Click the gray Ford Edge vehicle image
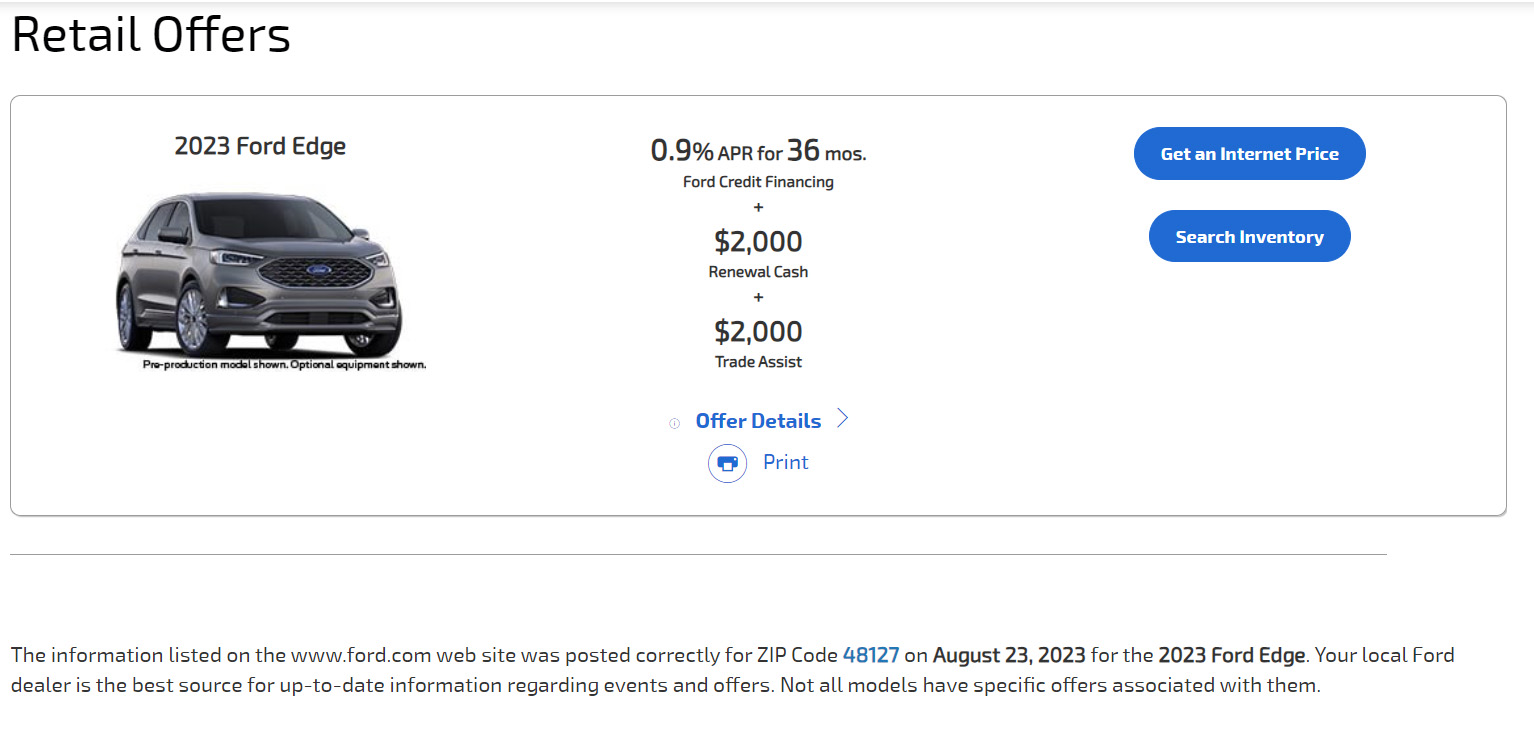Image resolution: width=1534 pixels, height=729 pixels. 260,274
